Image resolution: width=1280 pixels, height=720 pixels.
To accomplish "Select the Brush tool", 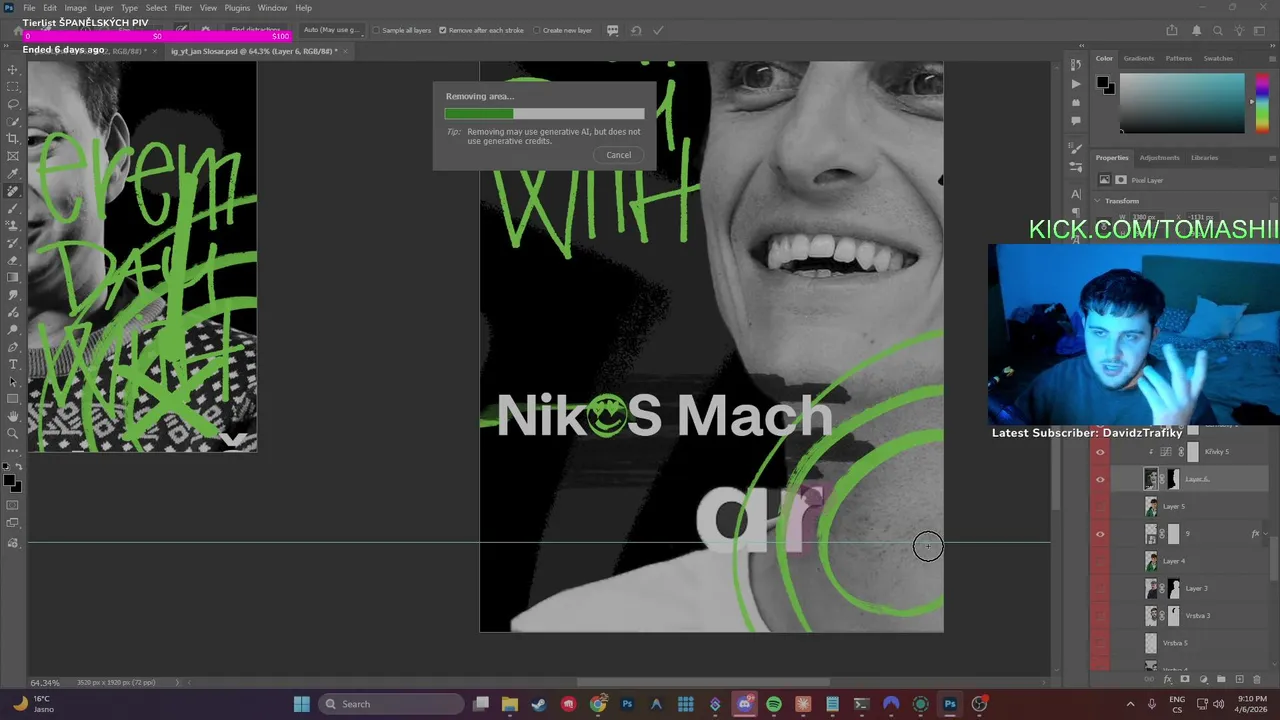I will [13, 208].
